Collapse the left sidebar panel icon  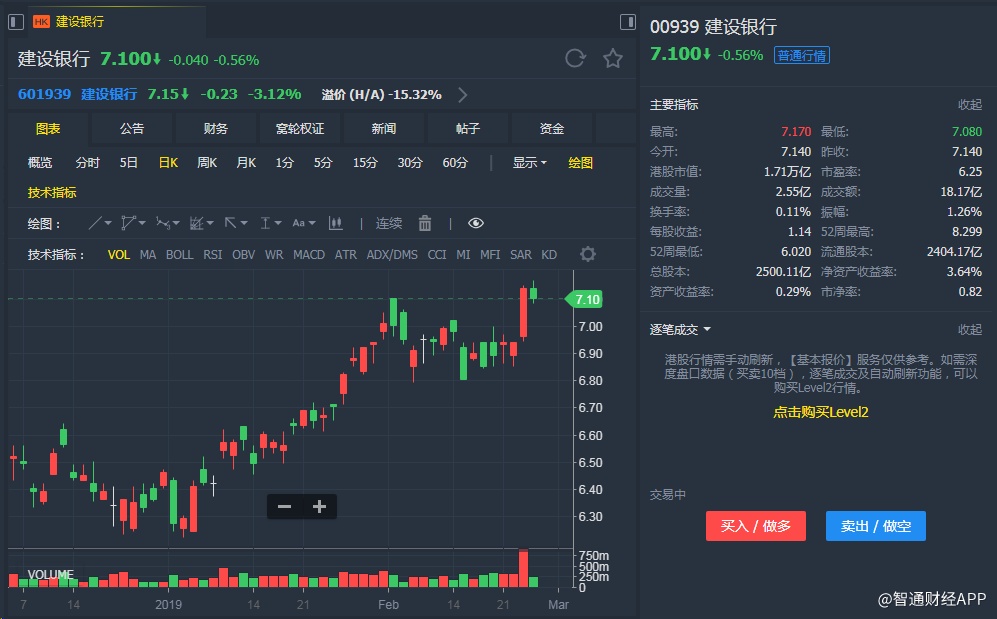point(15,21)
